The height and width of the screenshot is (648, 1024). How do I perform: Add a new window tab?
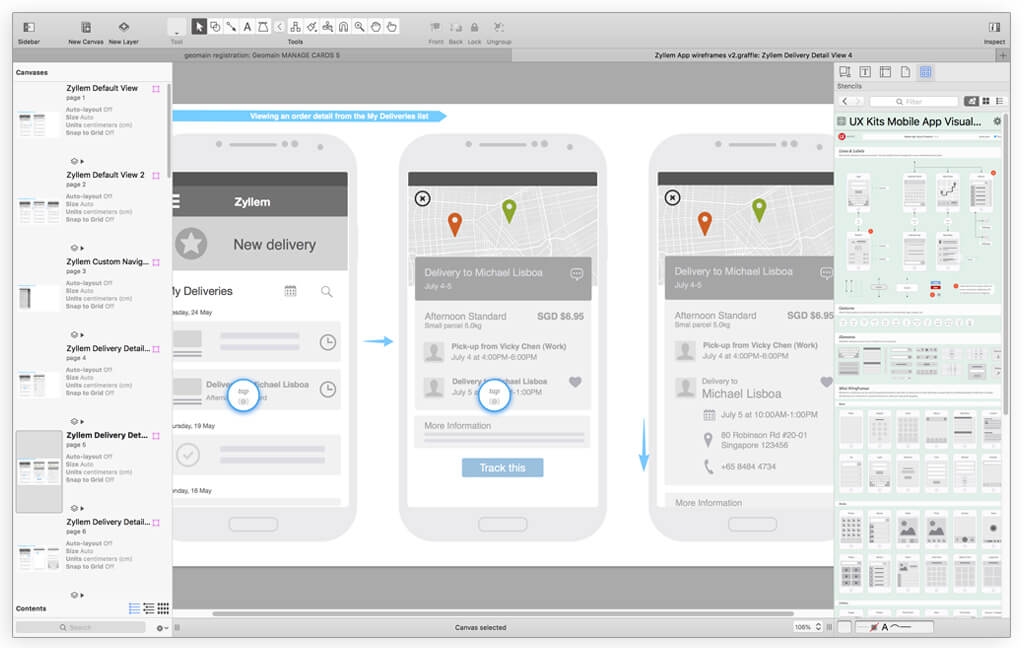point(1002,56)
